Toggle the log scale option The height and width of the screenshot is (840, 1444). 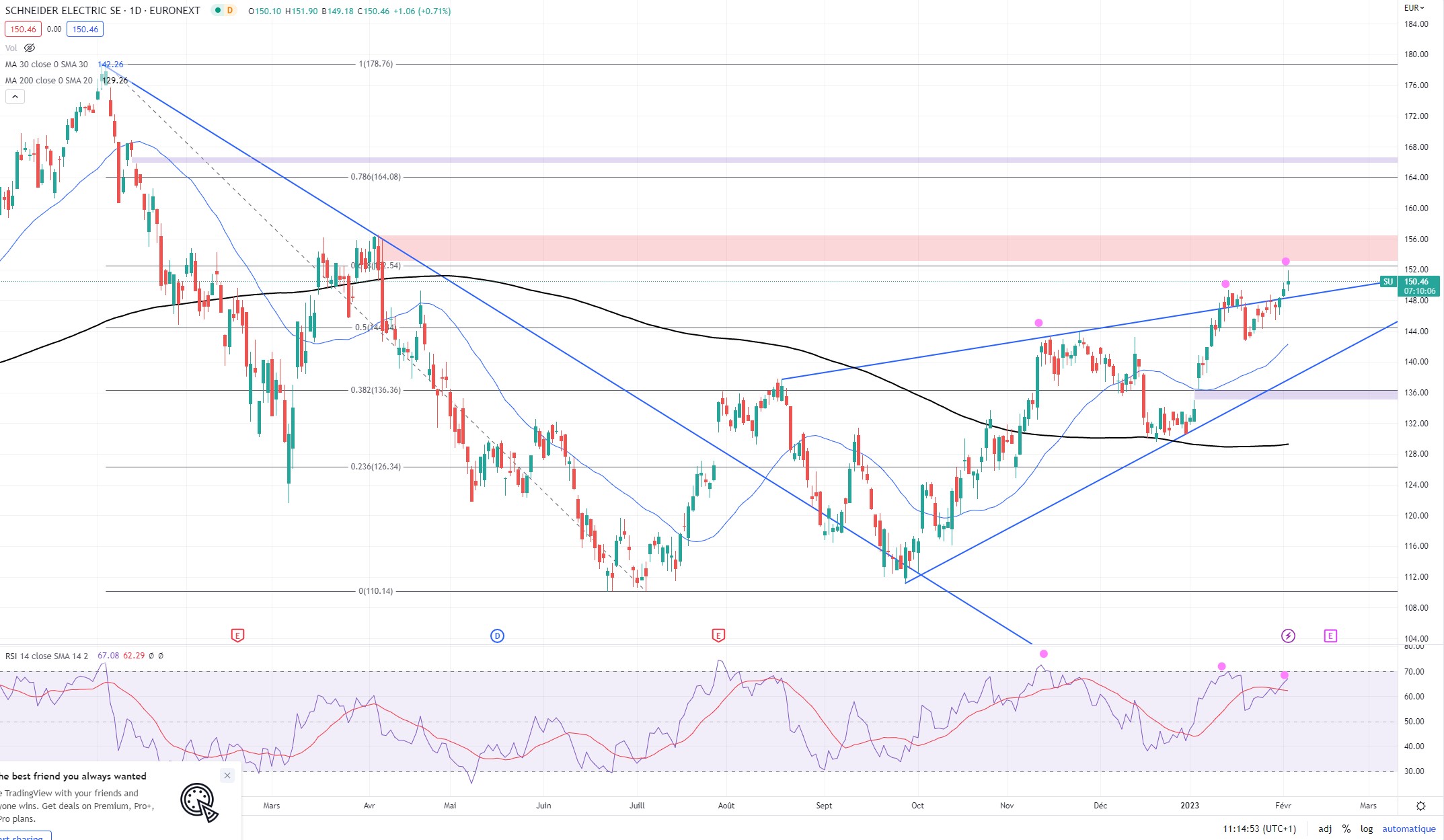tap(1367, 829)
